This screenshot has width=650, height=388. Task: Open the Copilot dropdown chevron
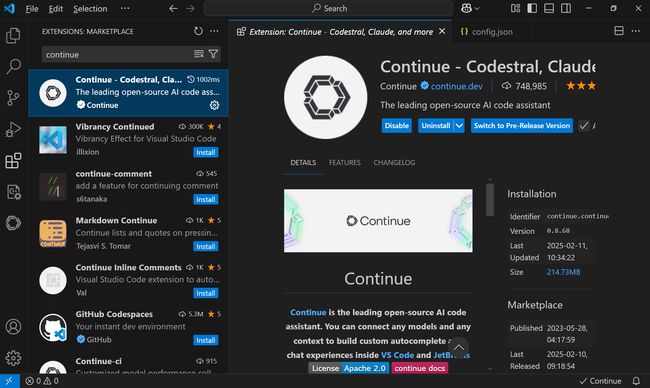477,8
